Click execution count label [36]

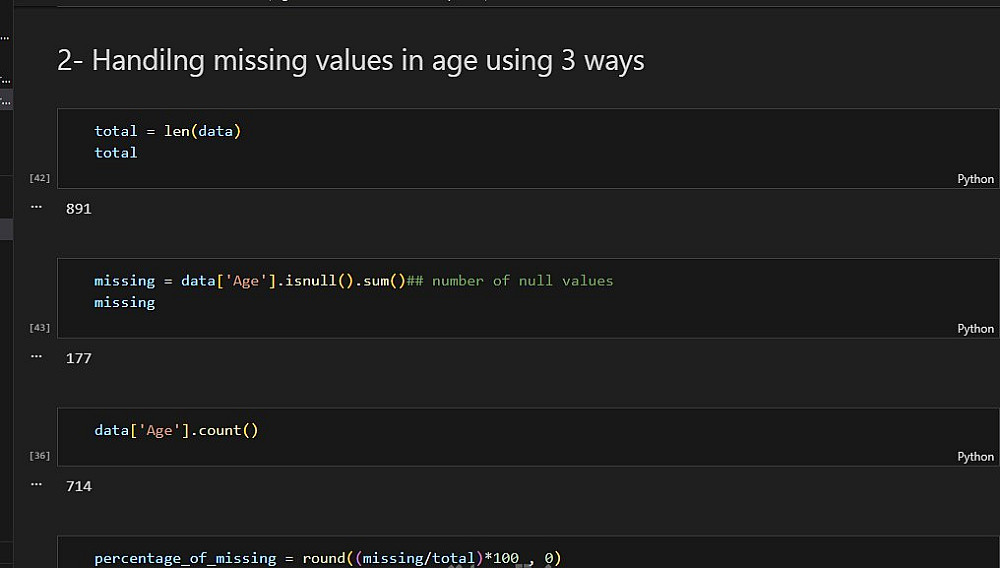(40, 455)
